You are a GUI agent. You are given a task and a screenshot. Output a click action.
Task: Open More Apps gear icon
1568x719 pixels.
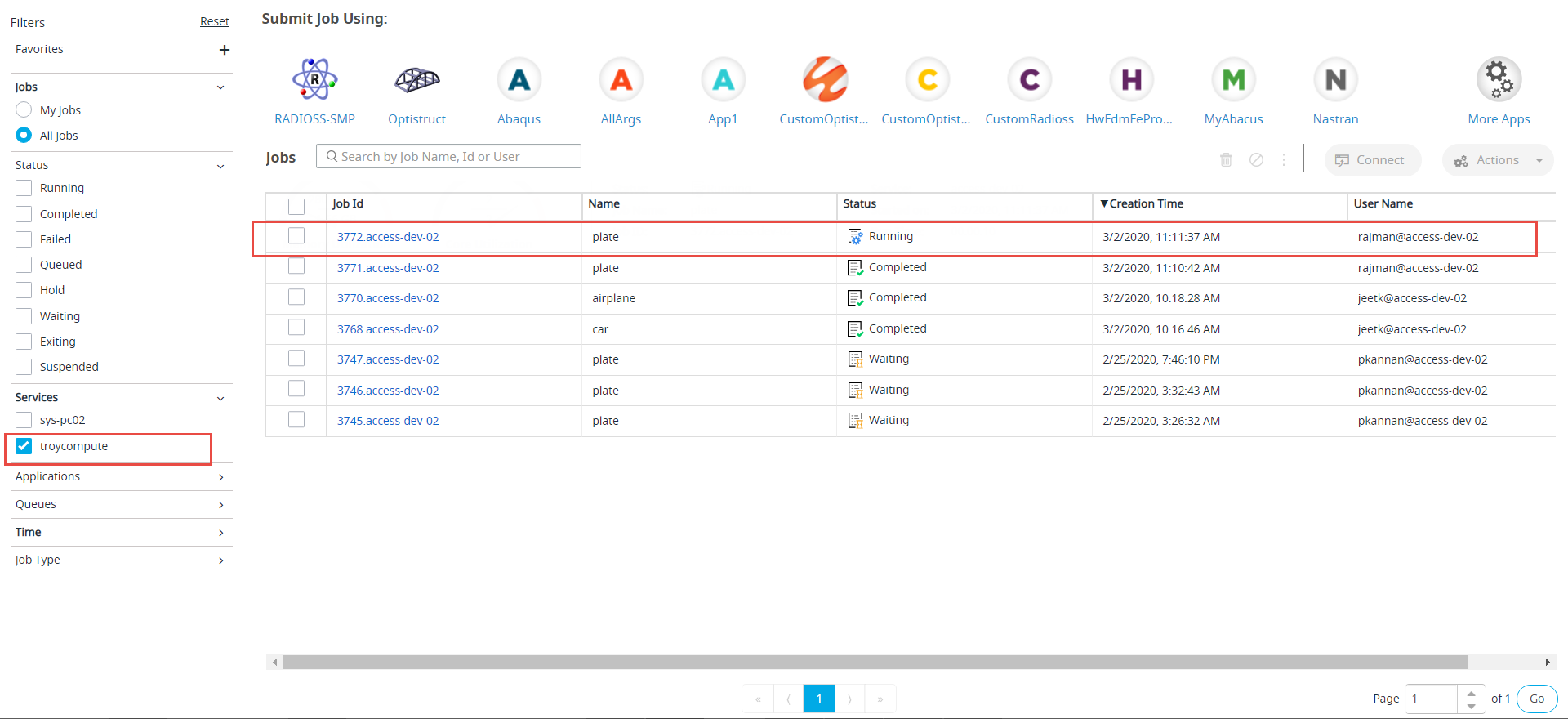(1499, 79)
